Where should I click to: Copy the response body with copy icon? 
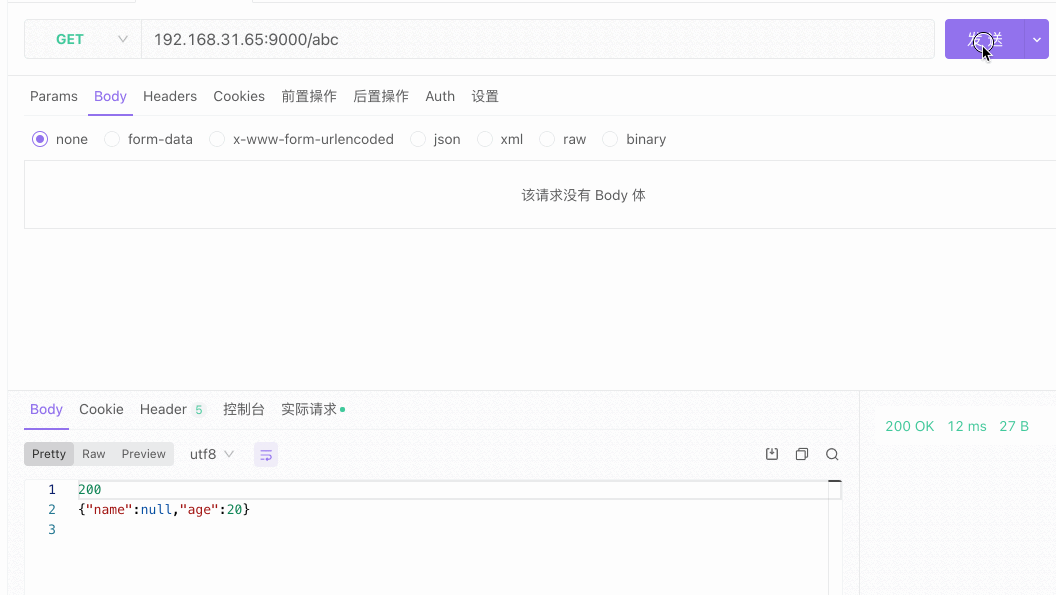click(x=802, y=454)
